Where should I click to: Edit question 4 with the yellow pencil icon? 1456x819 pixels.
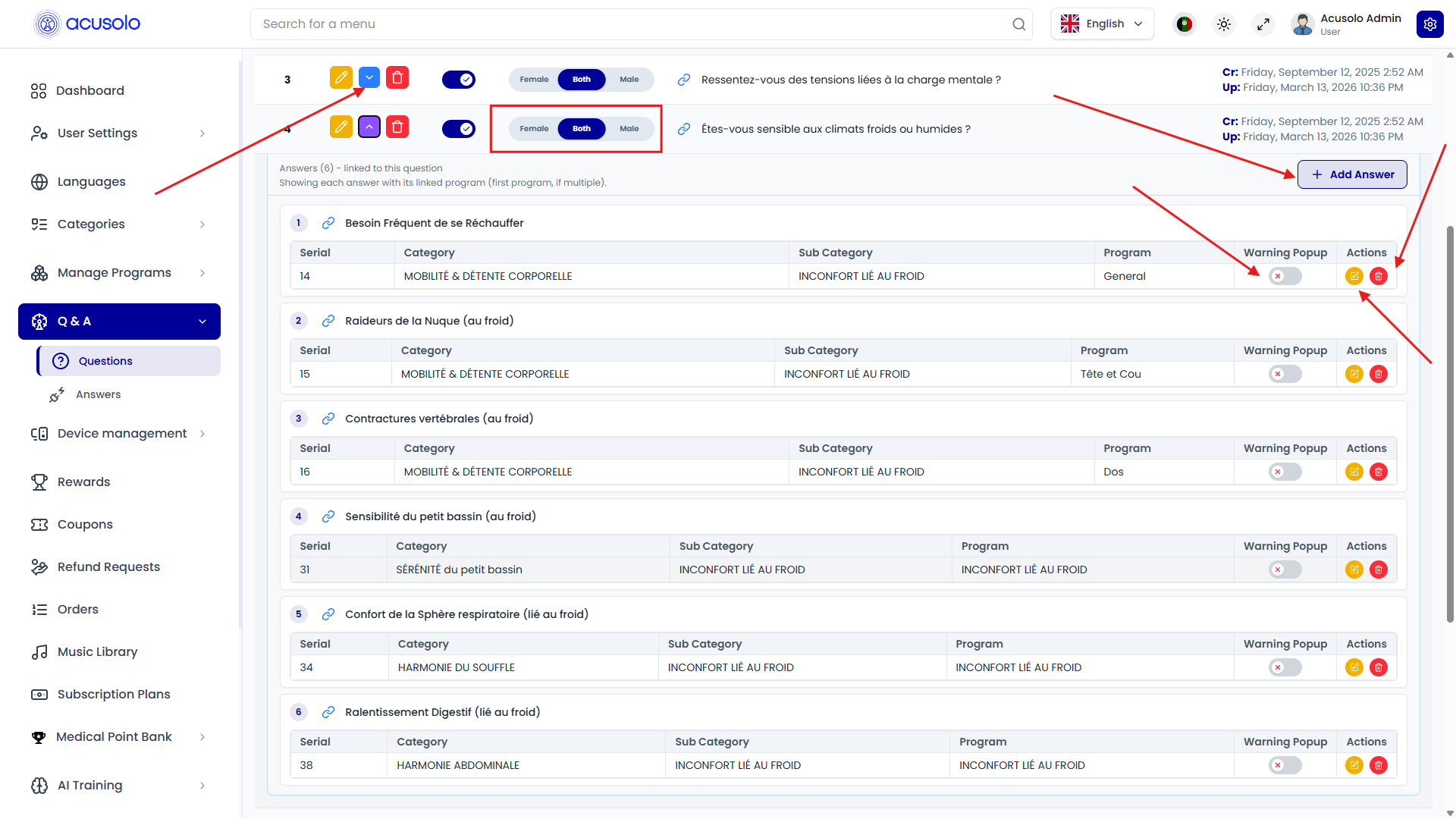coord(341,127)
